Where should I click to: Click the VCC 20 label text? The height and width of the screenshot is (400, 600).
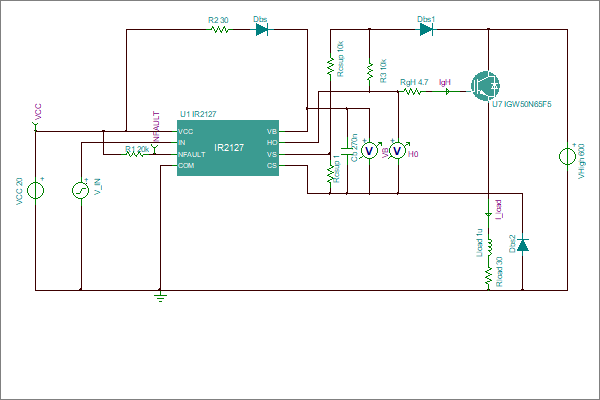click(x=20, y=191)
